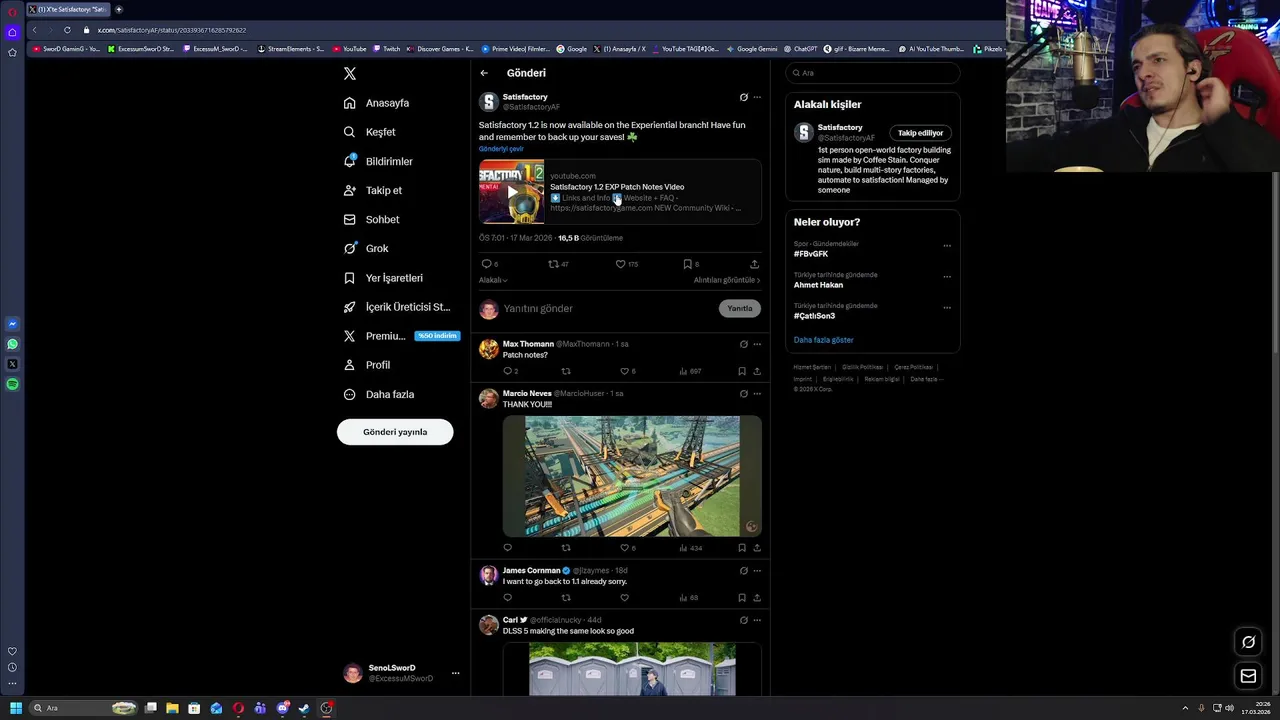Bookmark the main Satisfactory post
Screen dimensions: 1280x720
(x=687, y=264)
